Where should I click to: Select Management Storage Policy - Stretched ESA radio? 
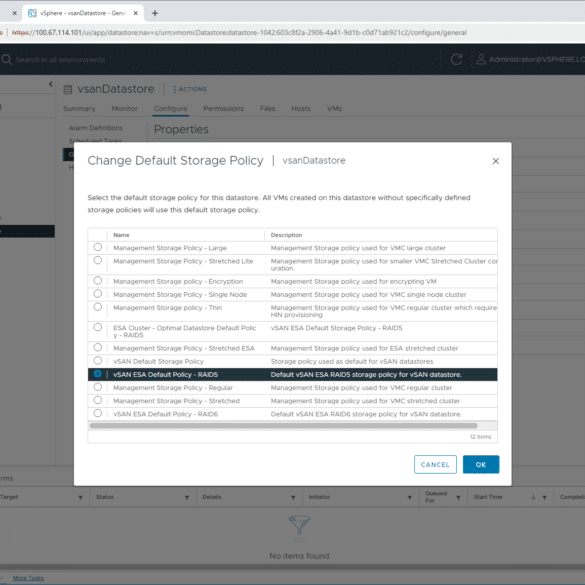pos(98,347)
